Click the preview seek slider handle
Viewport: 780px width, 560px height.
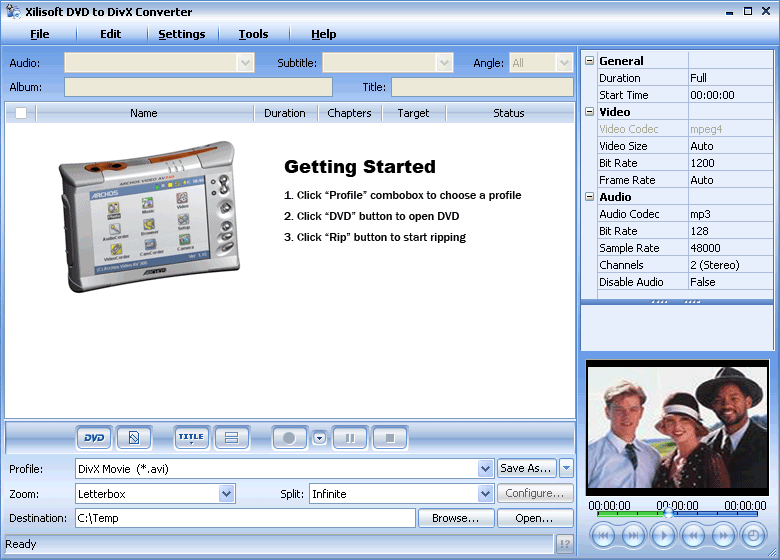pyautogui.click(x=669, y=513)
